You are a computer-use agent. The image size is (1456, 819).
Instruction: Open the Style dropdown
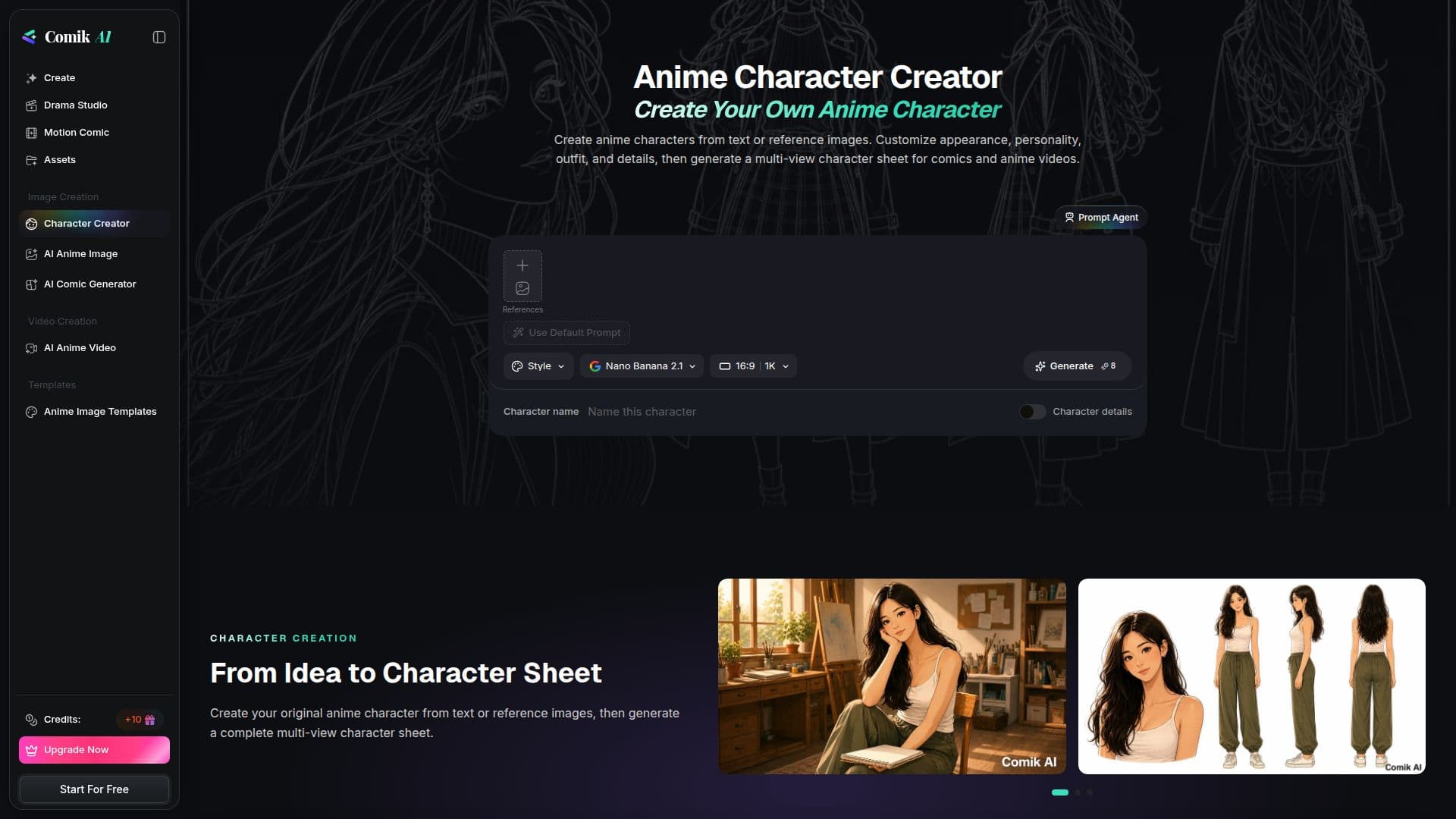point(538,366)
